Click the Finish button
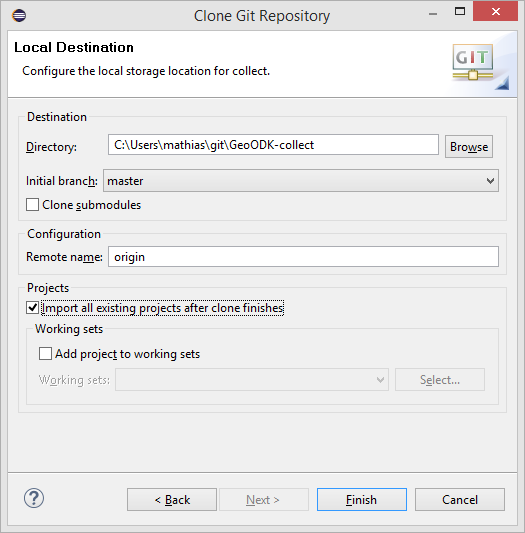This screenshot has width=525, height=533. pos(361,499)
